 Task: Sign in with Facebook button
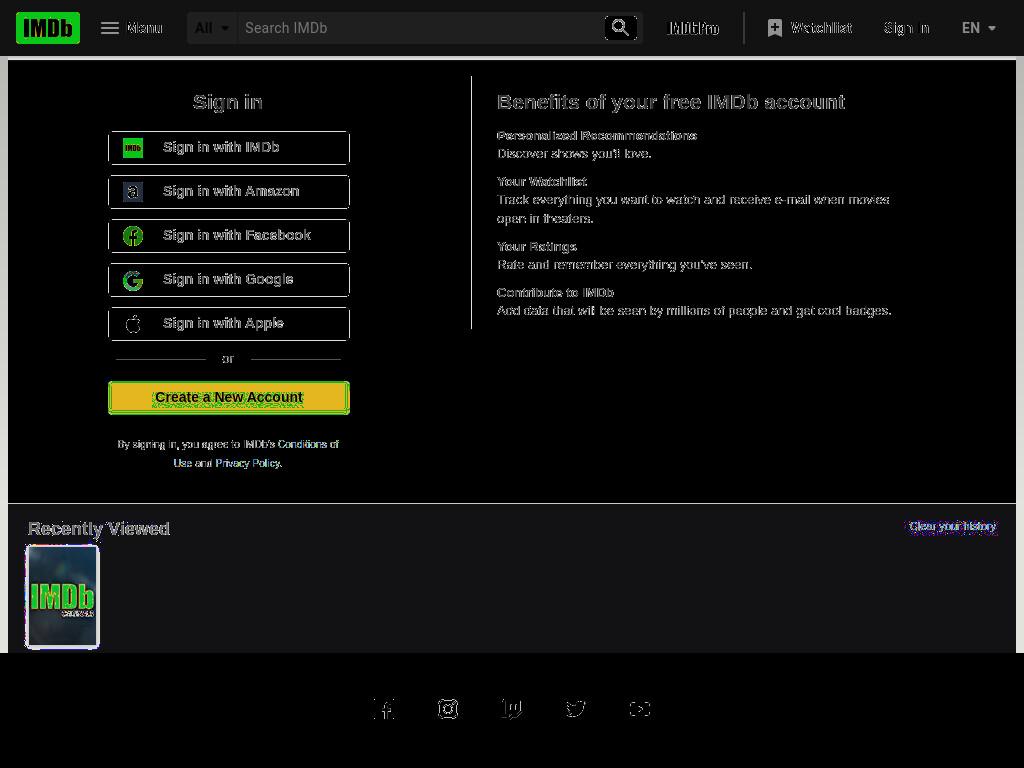(229, 236)
